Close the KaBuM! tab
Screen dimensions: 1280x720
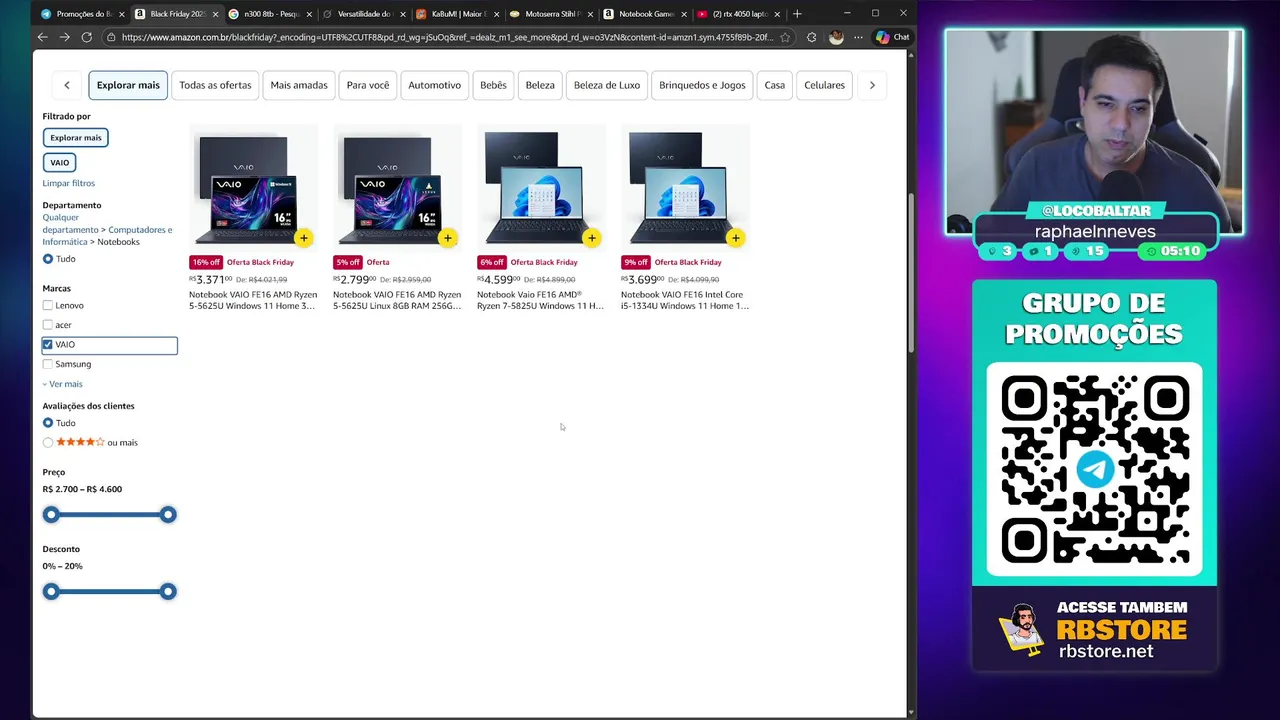pyautogui.click(x=497, y=14)
